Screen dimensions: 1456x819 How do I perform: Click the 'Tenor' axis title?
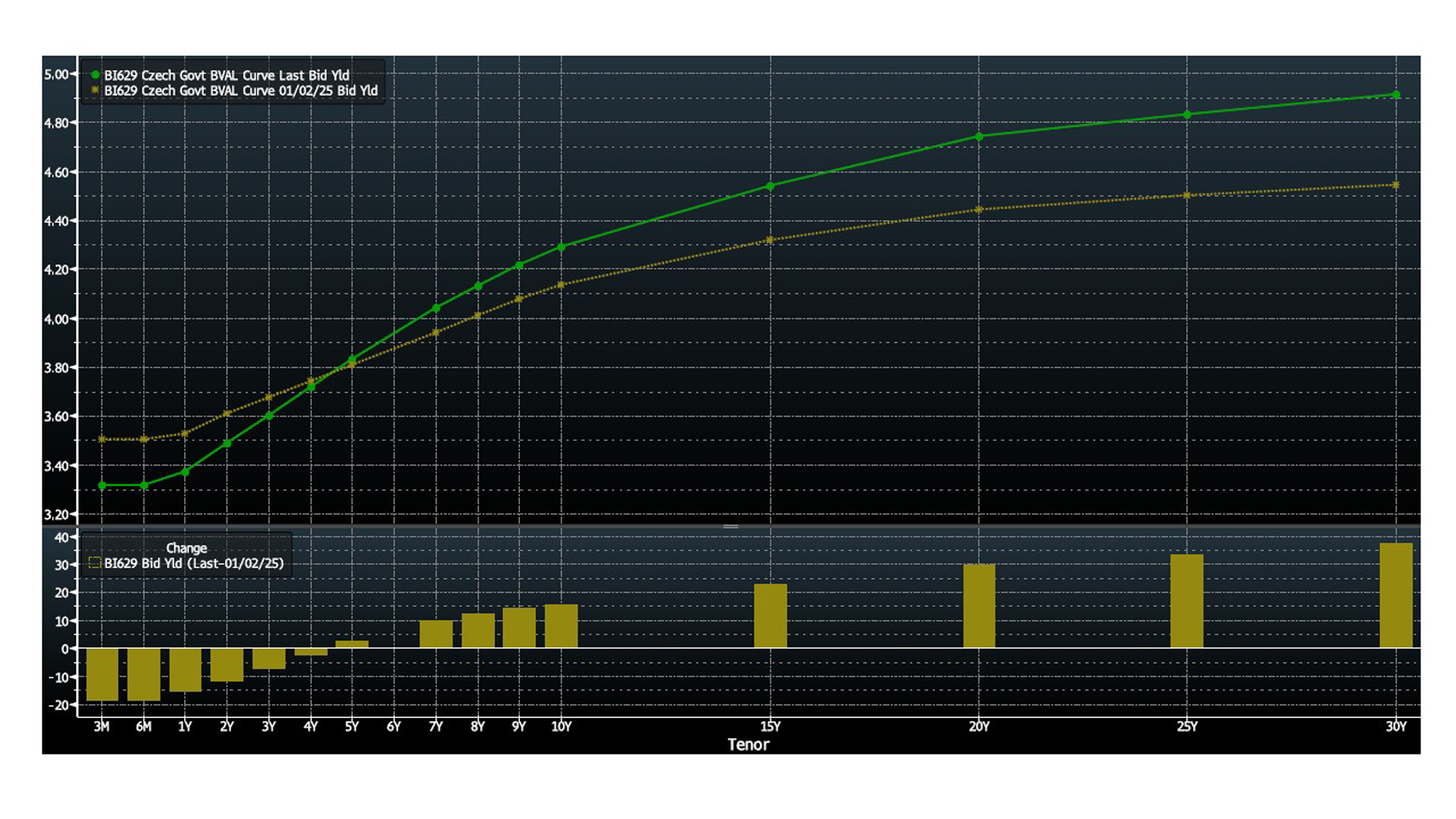(x=748, y=744)
